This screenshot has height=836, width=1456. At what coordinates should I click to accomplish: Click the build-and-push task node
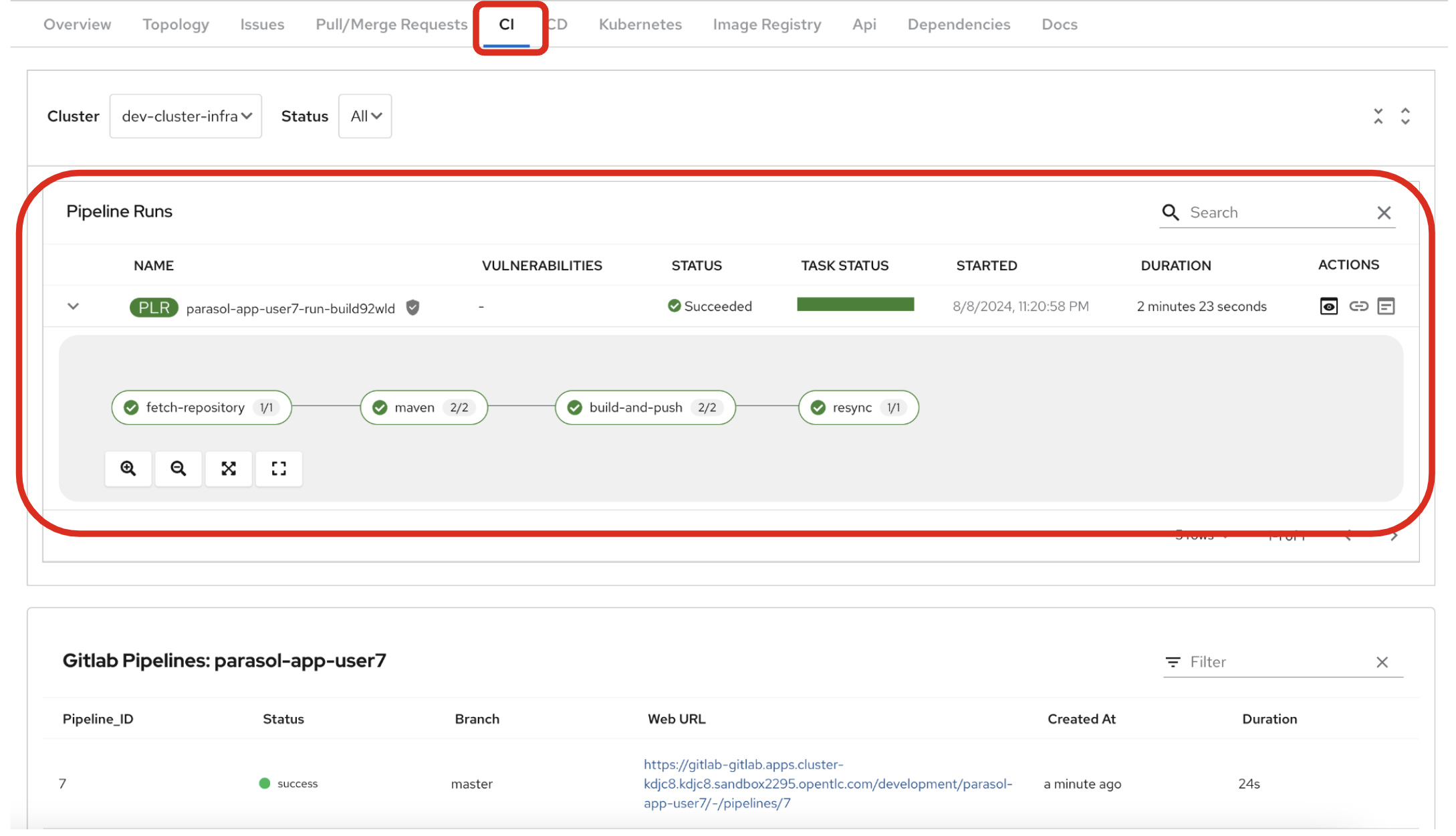[x=644, y=407]
